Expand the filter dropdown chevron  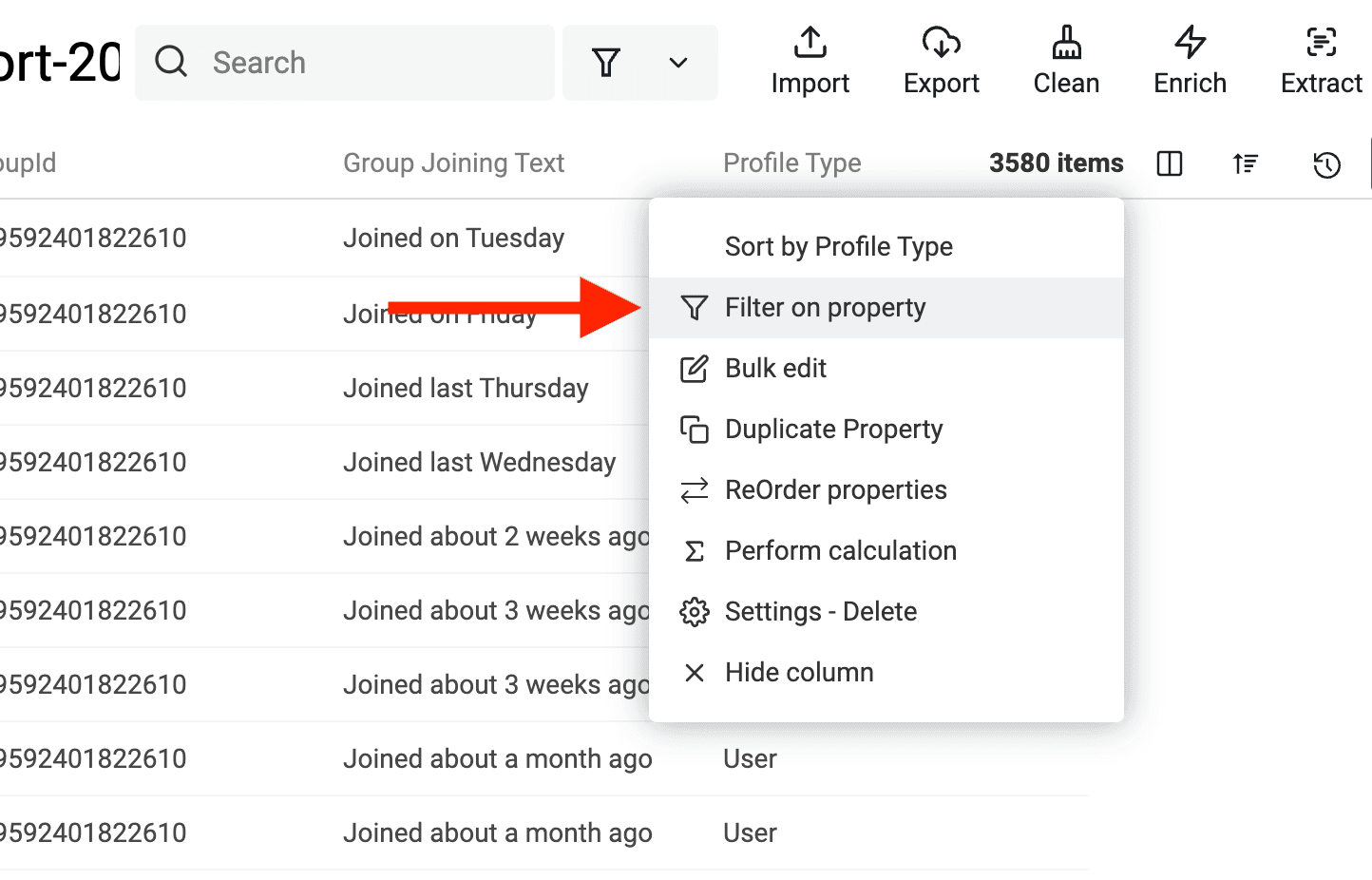[x=677, y=63]
